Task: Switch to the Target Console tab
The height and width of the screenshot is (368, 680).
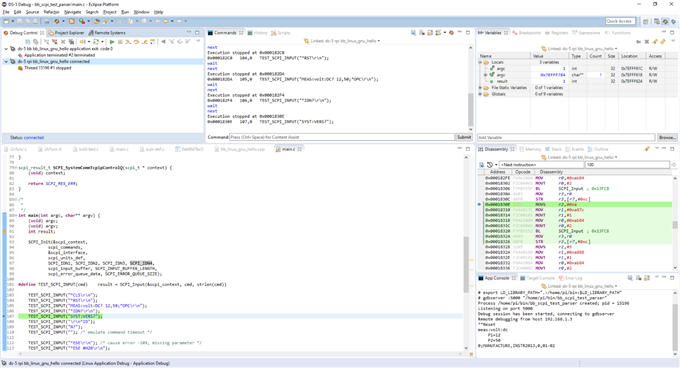Action: (537, 278)
